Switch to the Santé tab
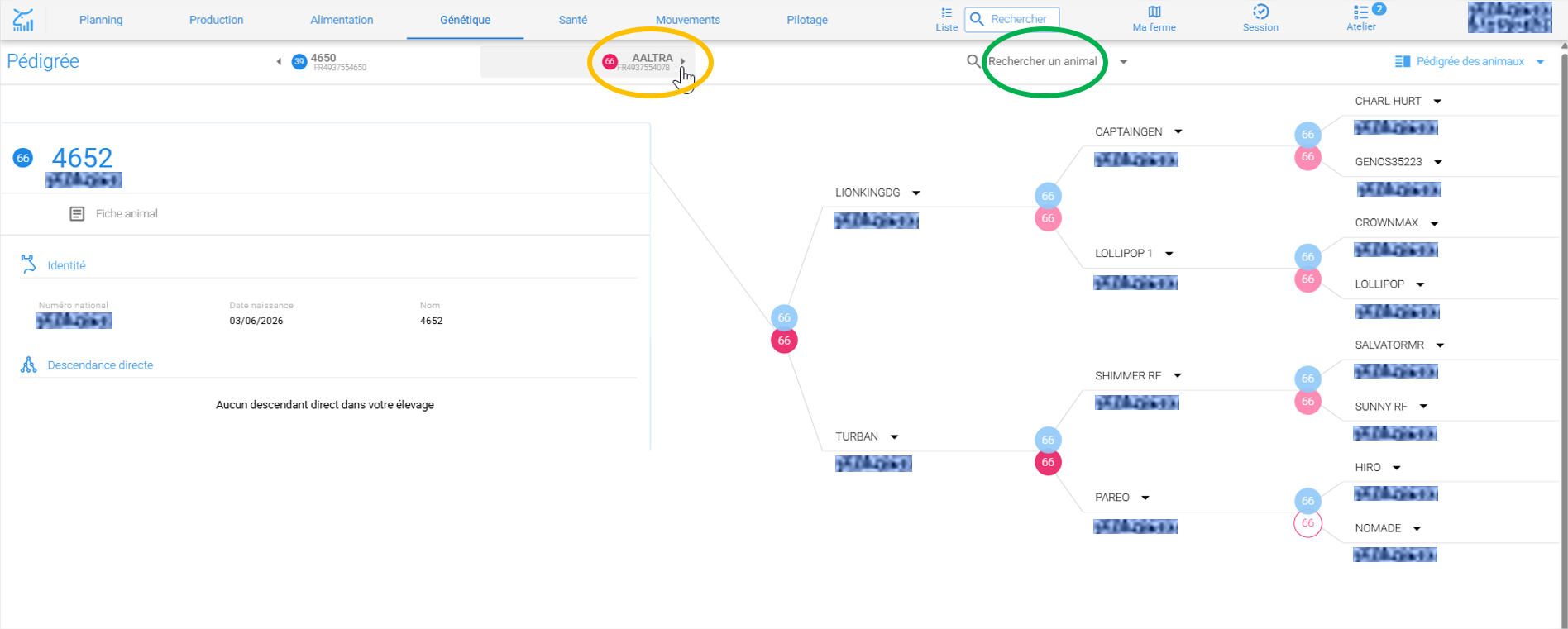This screenshot has width=1568, height=629. pos(572,20)
